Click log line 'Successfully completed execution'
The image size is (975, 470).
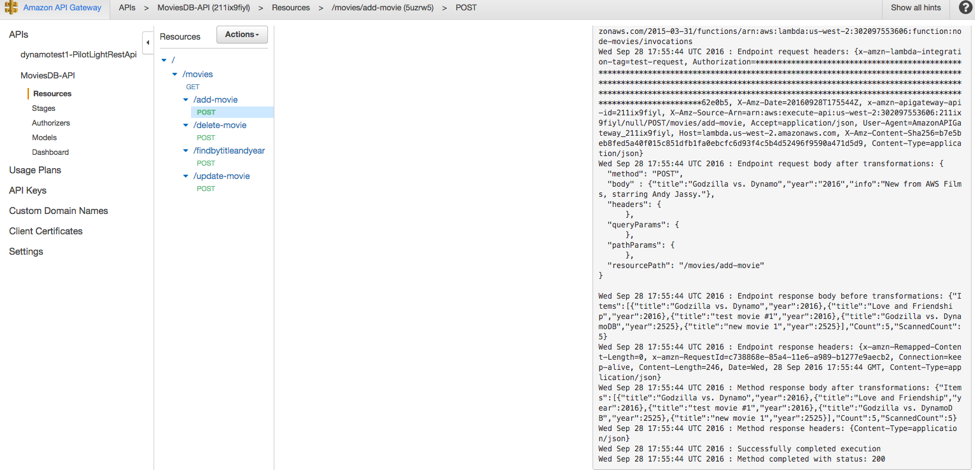[x=739, y=448]
